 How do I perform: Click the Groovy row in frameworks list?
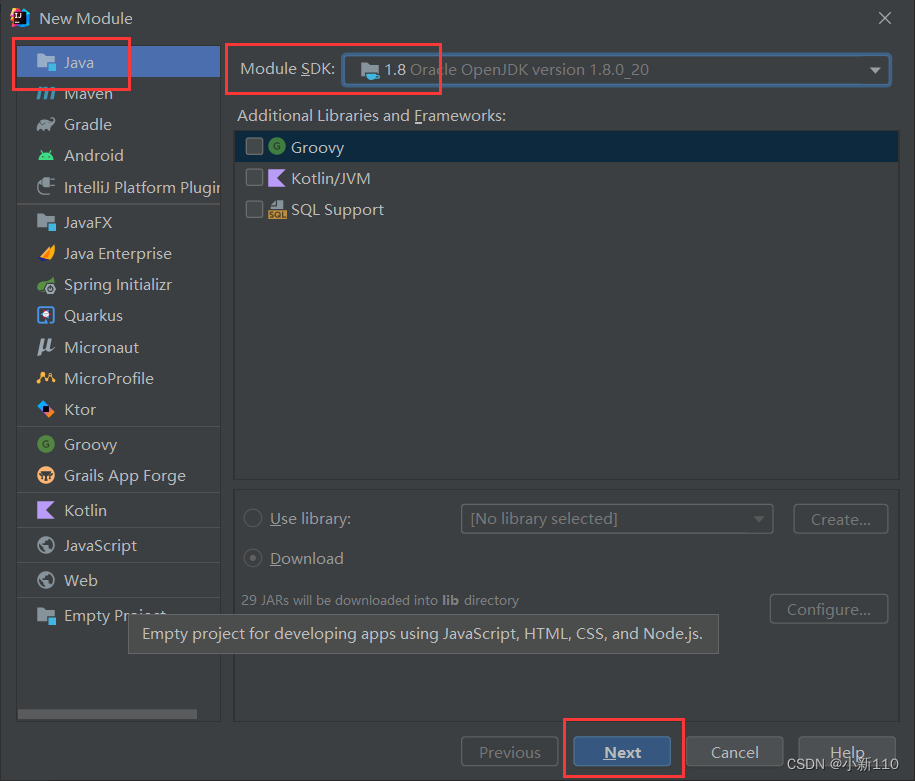pyautogui.click(x=566, y=147)
